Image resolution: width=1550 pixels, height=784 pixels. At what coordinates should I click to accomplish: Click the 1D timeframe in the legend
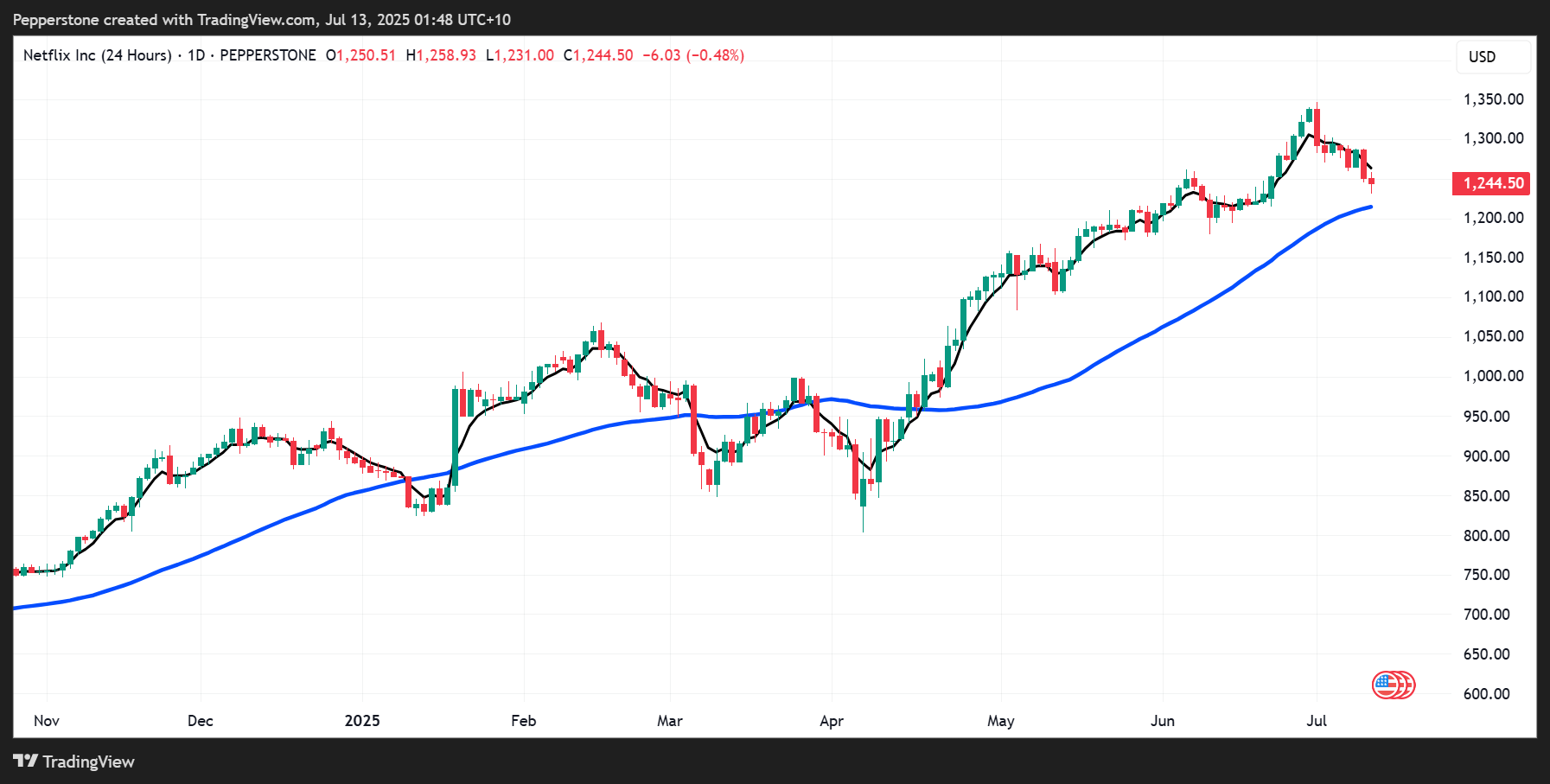(x=196, y=55)
